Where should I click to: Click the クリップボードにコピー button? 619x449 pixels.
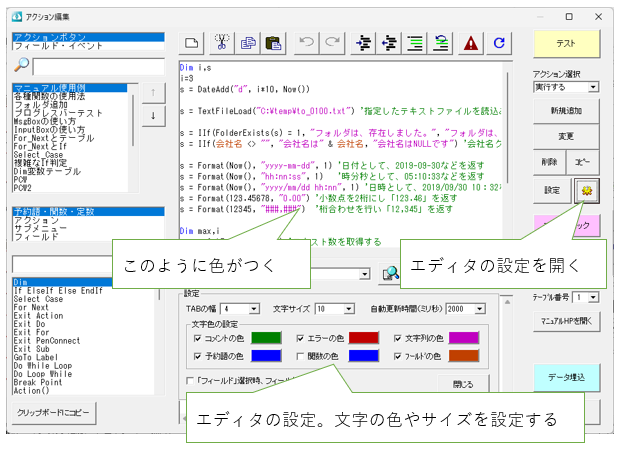[x=61, y=412]
